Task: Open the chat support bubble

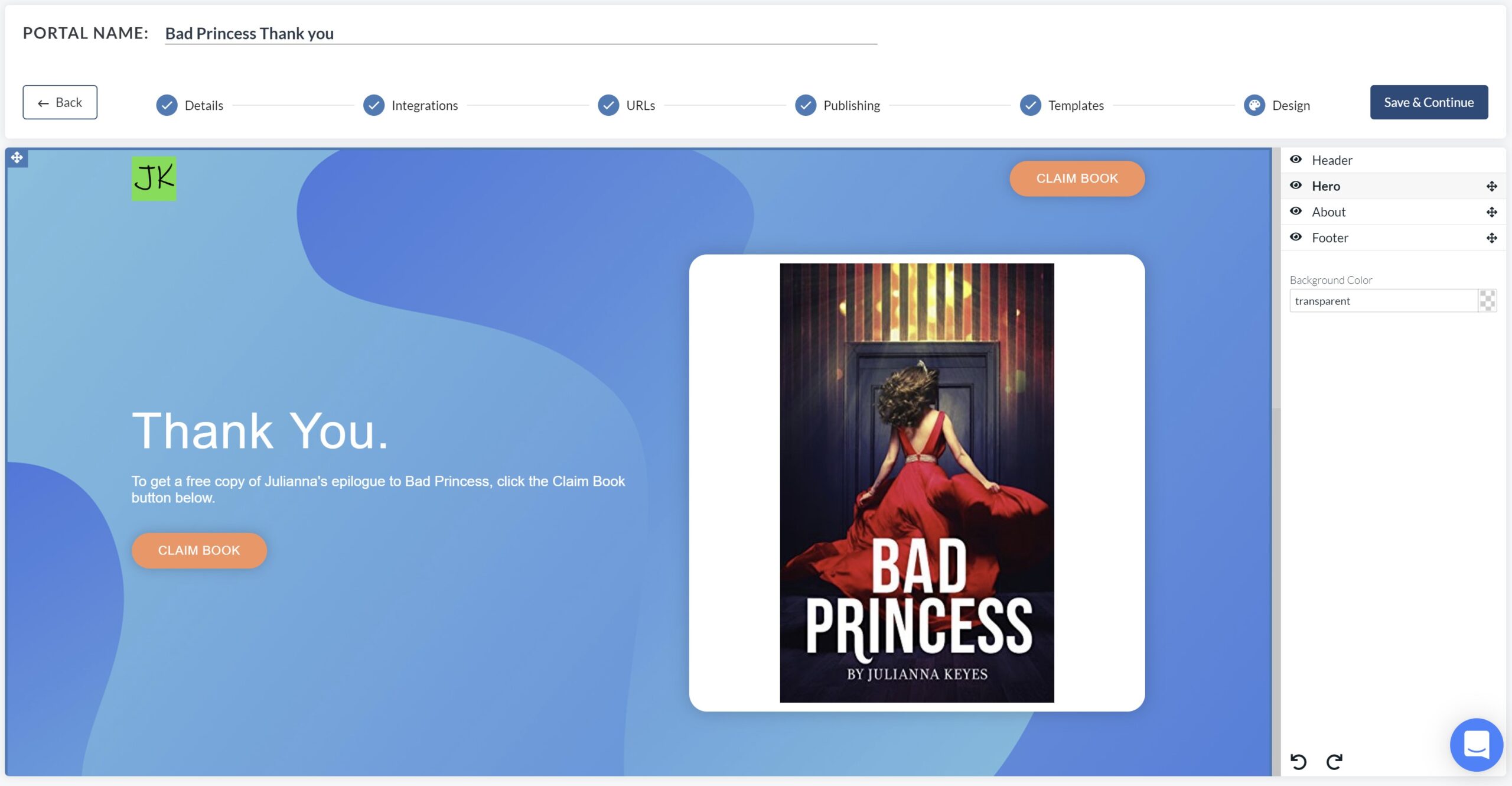Action: click(x=1476, y=745)
